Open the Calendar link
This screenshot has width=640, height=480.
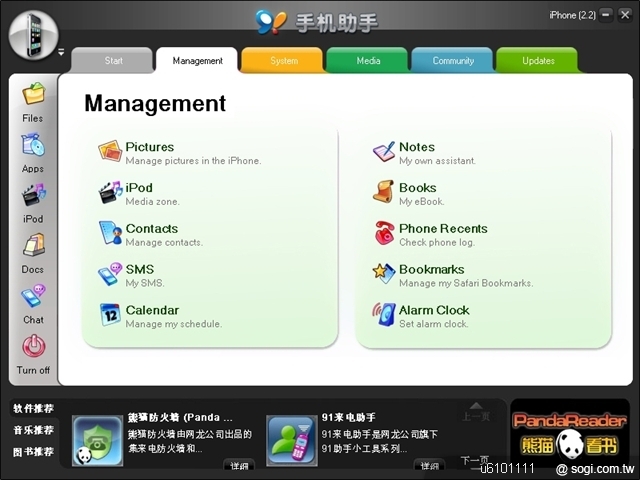pyautogui.click(x=152, y=310)
